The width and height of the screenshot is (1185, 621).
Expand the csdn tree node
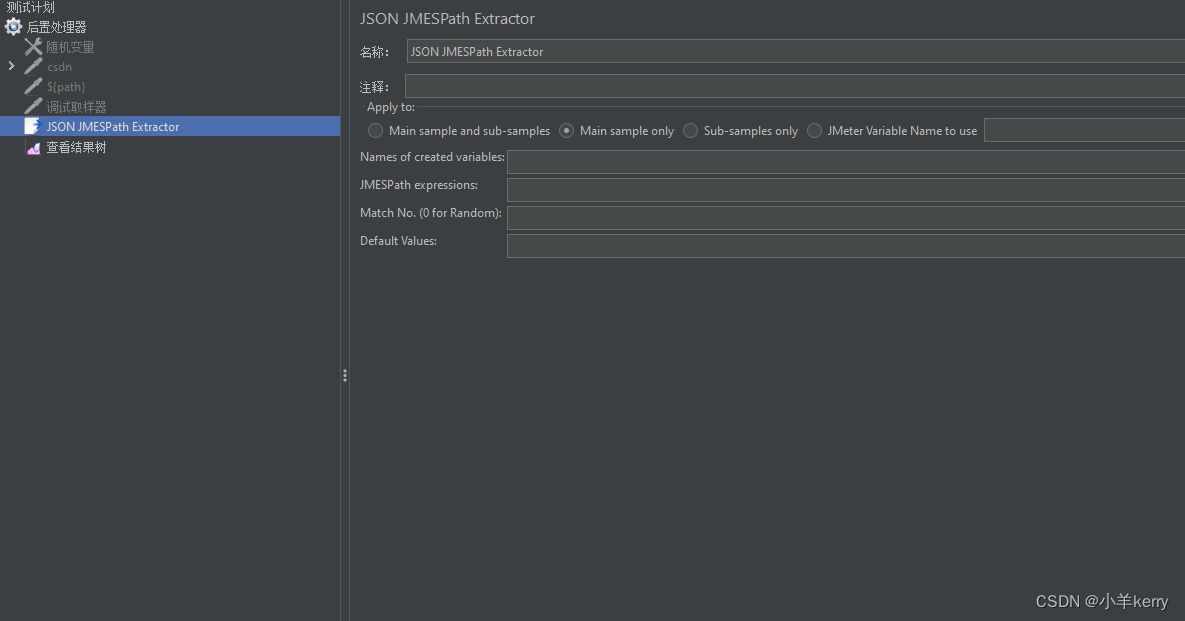[x=11, y=66]
